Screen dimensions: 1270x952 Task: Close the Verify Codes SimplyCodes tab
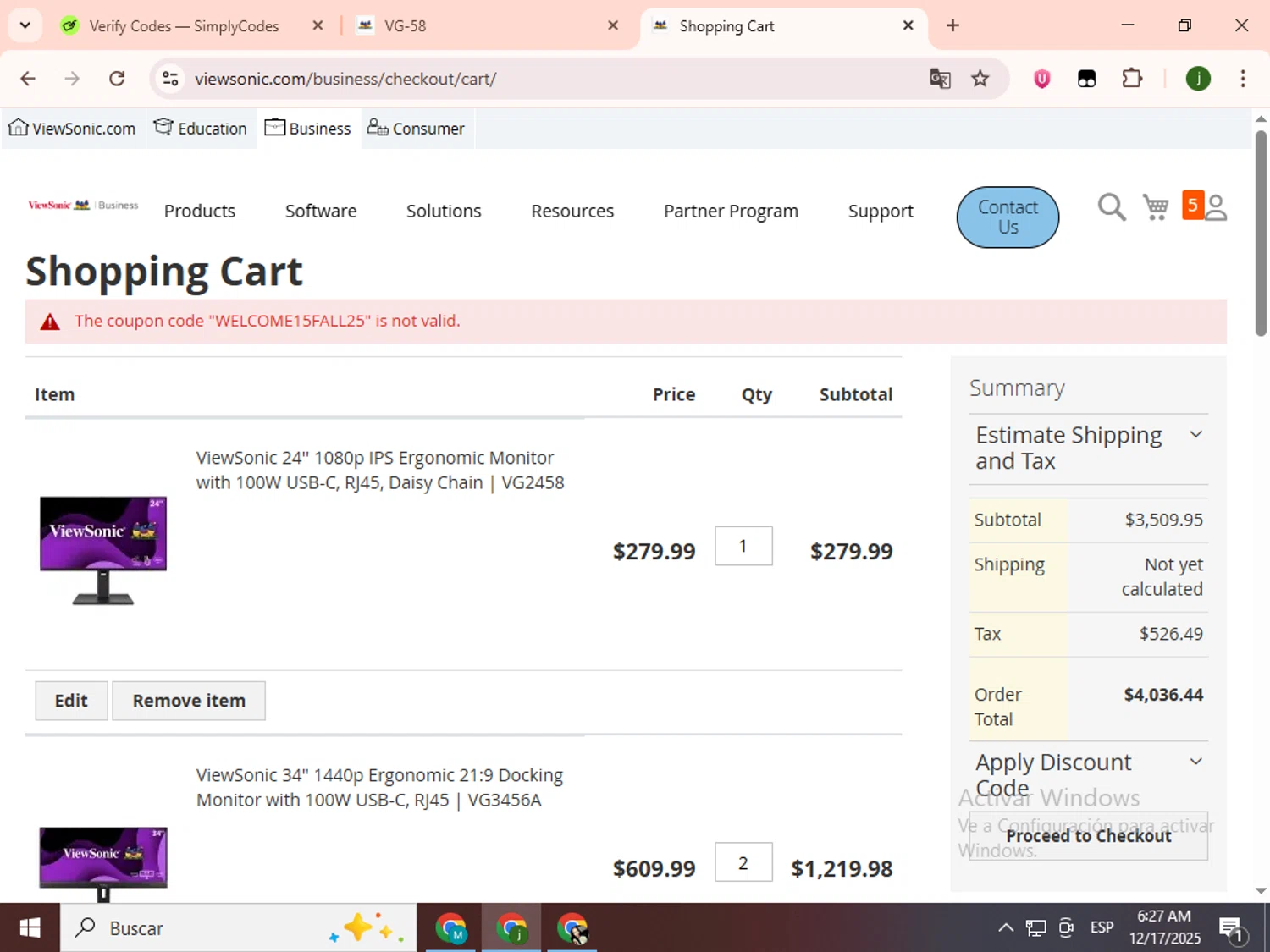click(317, 25)
